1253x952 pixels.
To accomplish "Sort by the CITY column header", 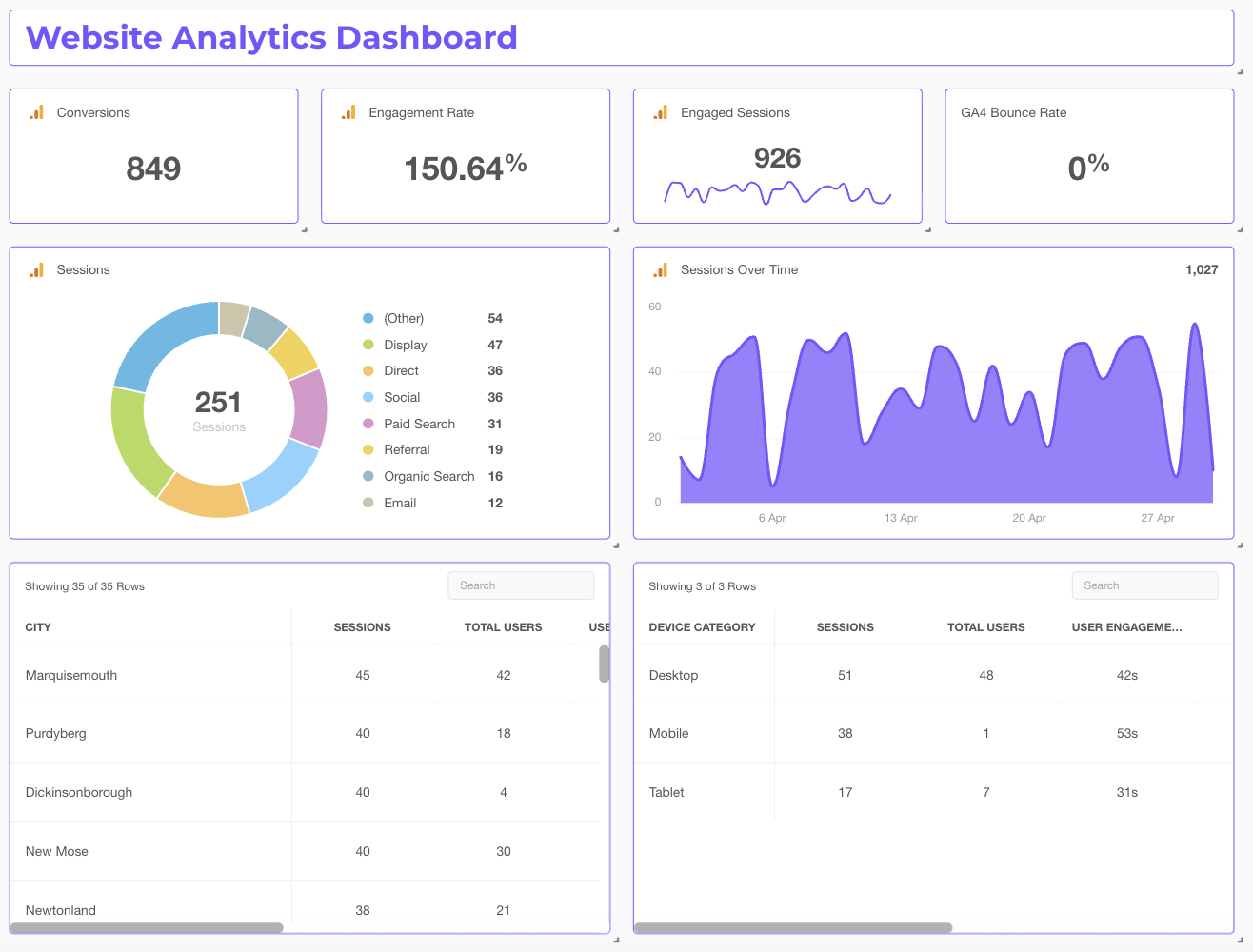I will [x=38, y=627].
